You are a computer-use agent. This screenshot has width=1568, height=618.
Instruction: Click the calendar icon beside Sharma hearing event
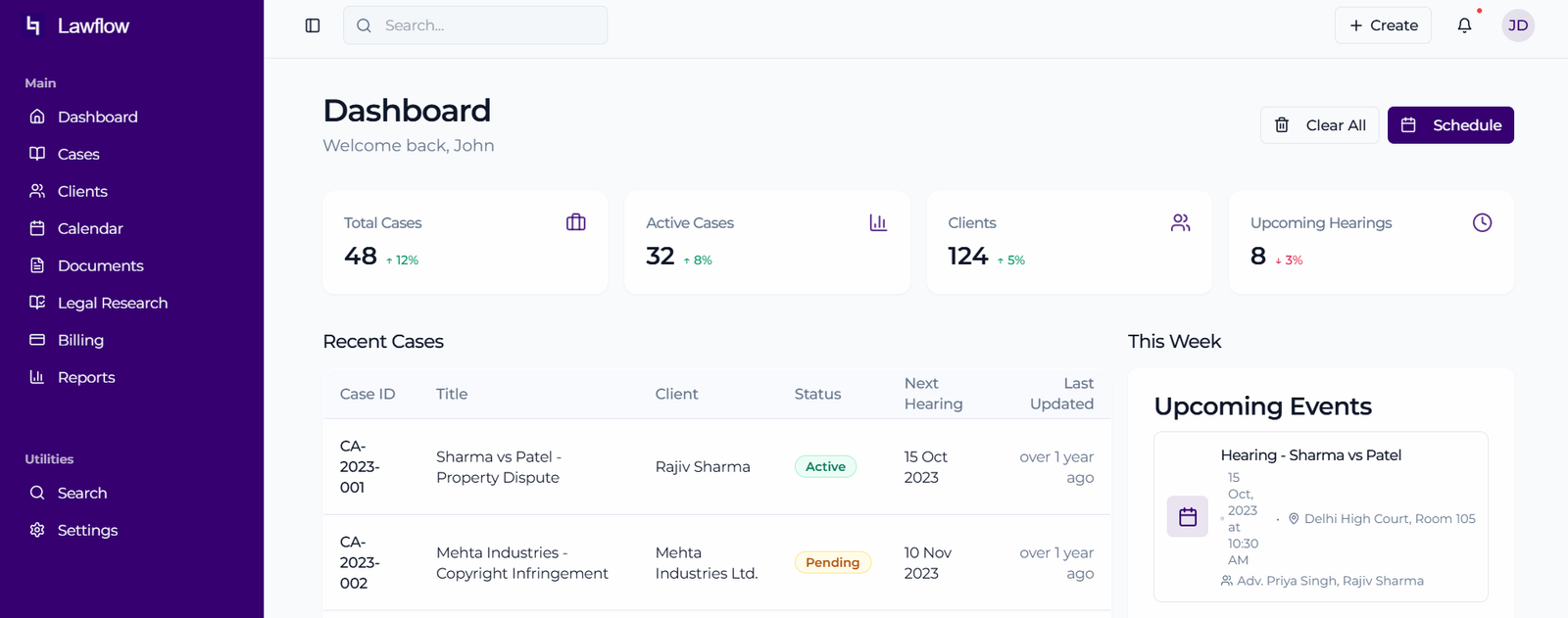pos(1188,517)
